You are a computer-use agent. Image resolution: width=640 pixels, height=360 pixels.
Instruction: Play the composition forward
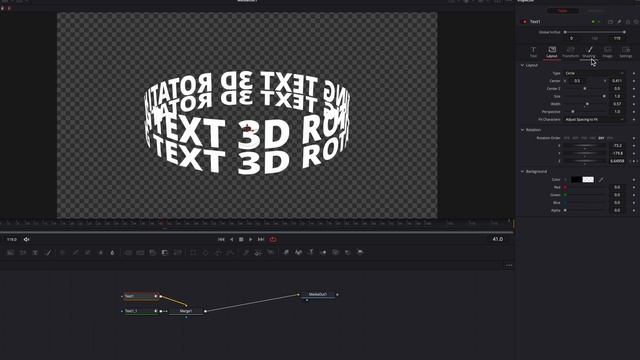[251, 240]
